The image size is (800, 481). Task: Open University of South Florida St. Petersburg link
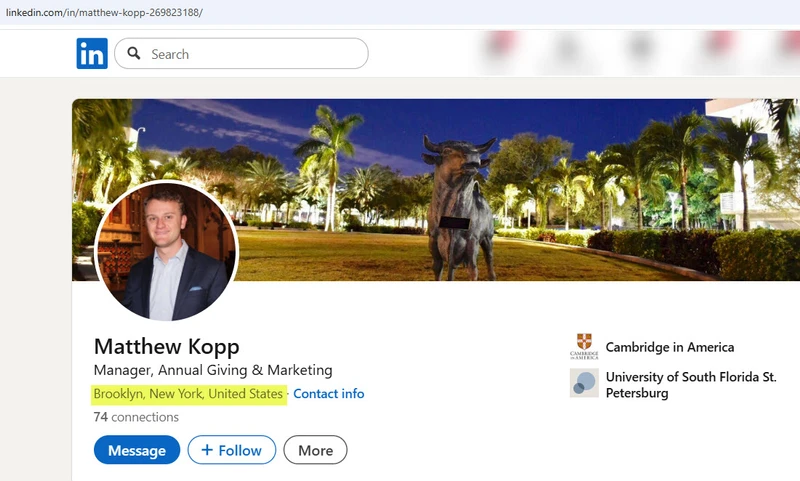(691, 385)
